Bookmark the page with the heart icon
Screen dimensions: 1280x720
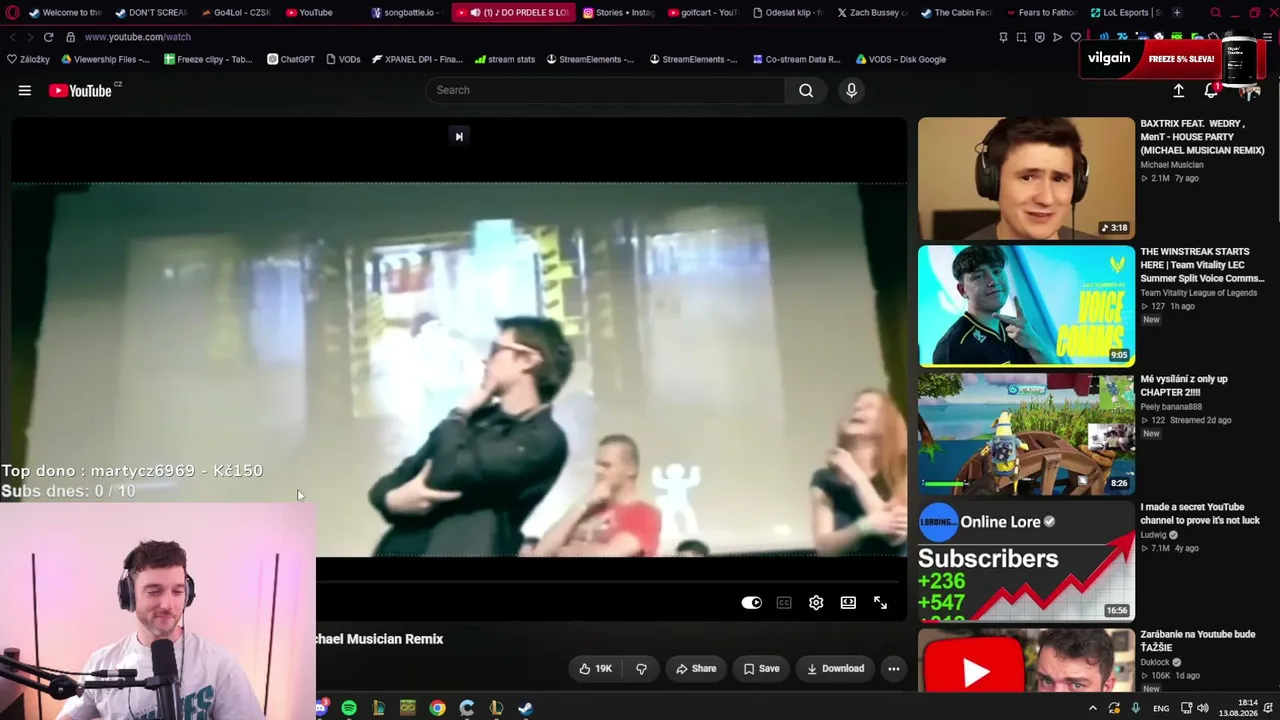[x=1076, y=37]
